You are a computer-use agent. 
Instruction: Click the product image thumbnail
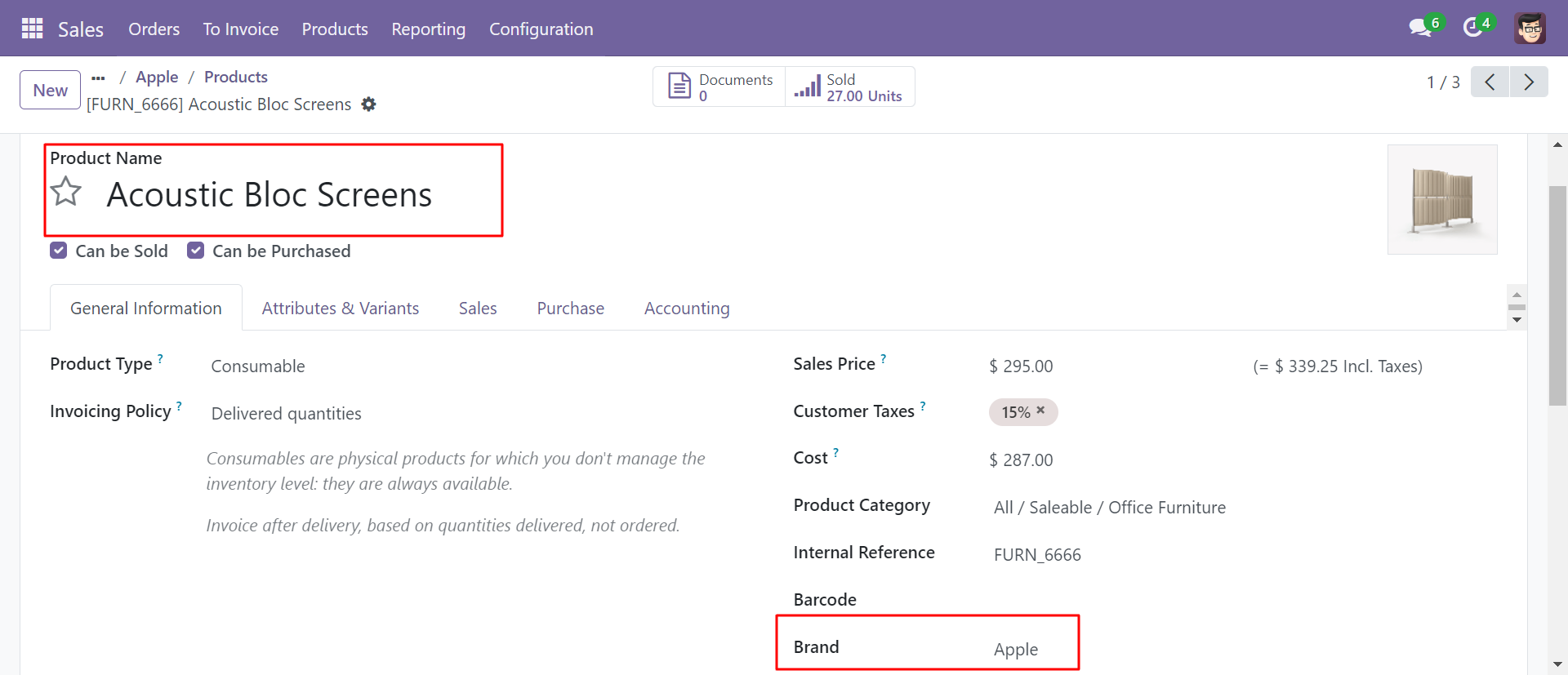tap(1442, 199)
